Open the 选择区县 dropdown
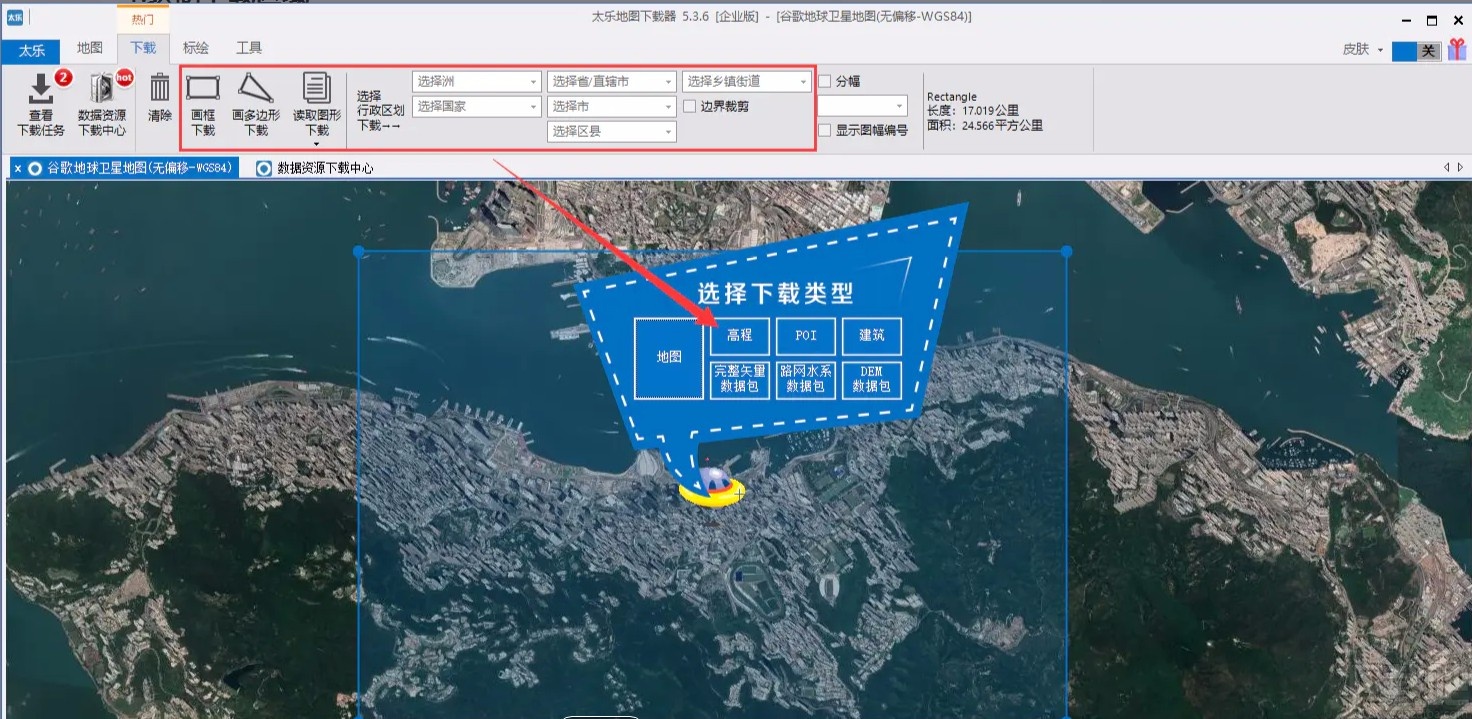Screen dimensions: 1472x719 (612, 131)
